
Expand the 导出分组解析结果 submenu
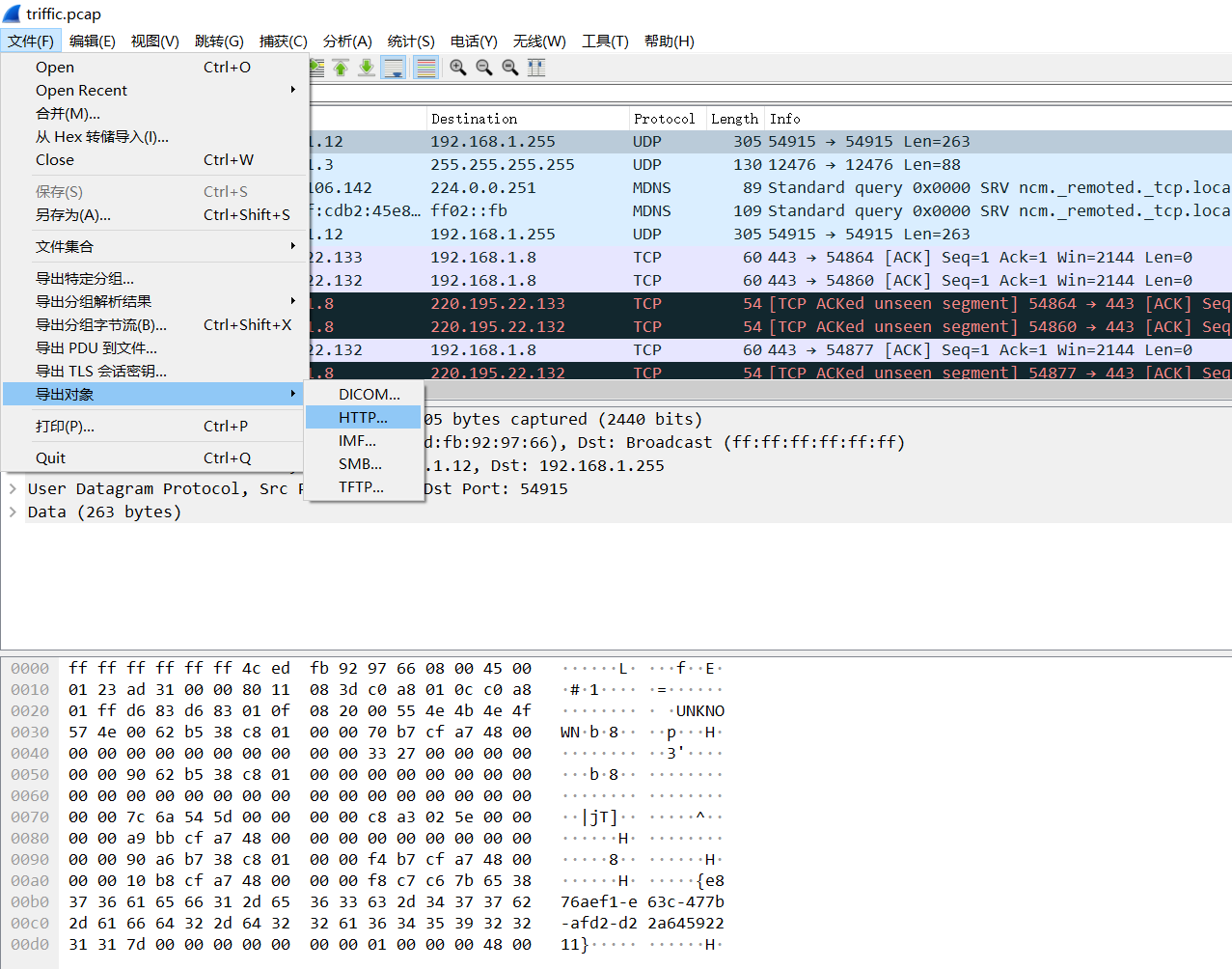[x=152, y=302]
